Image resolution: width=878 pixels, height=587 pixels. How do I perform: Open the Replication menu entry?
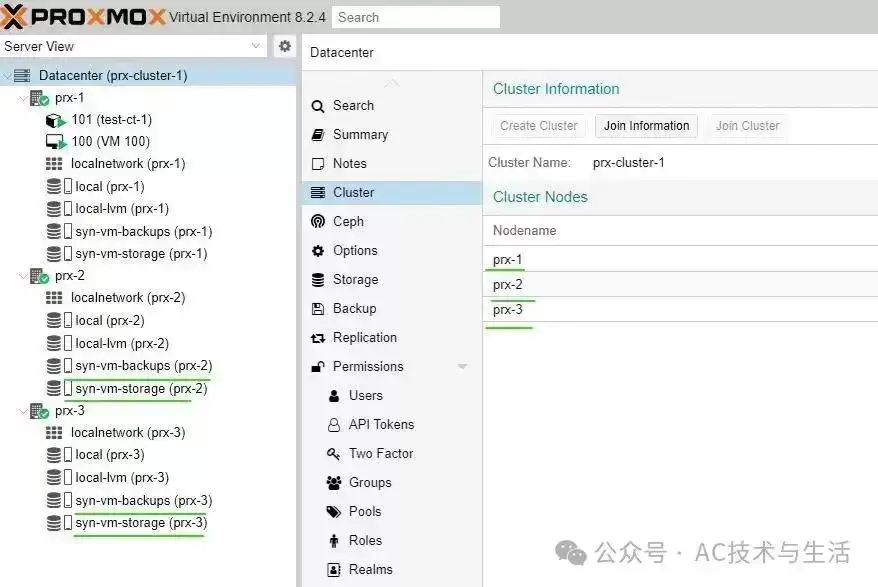point(392,338)
